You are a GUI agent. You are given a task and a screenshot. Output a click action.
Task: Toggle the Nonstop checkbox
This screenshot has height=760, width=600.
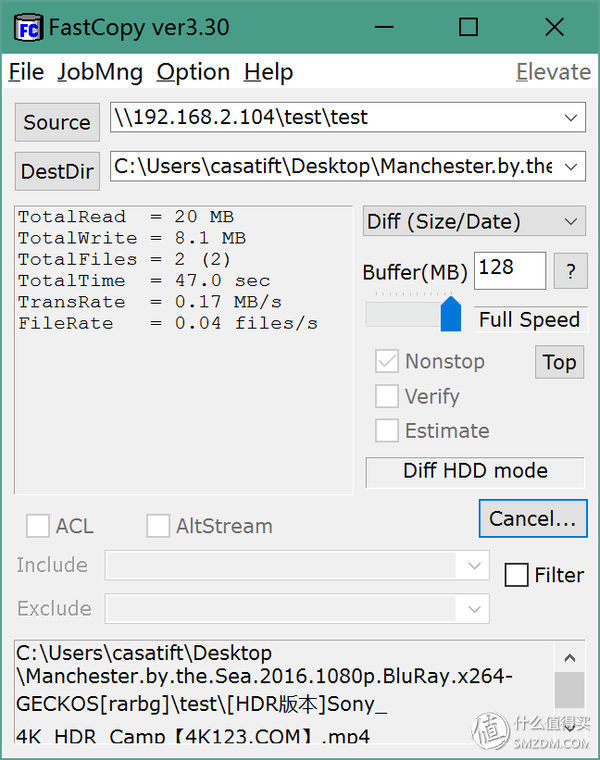coord(387,362)
